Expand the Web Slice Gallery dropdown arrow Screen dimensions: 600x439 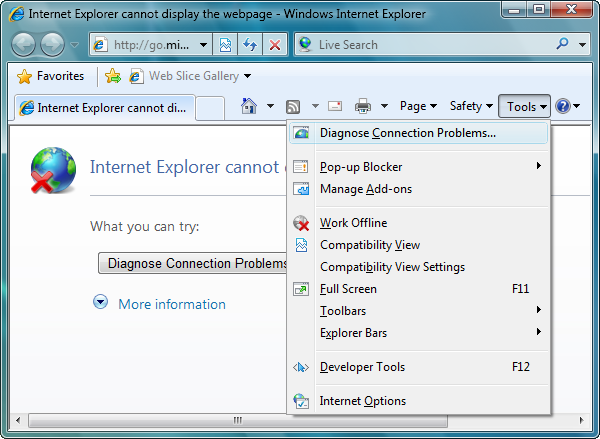248,76
